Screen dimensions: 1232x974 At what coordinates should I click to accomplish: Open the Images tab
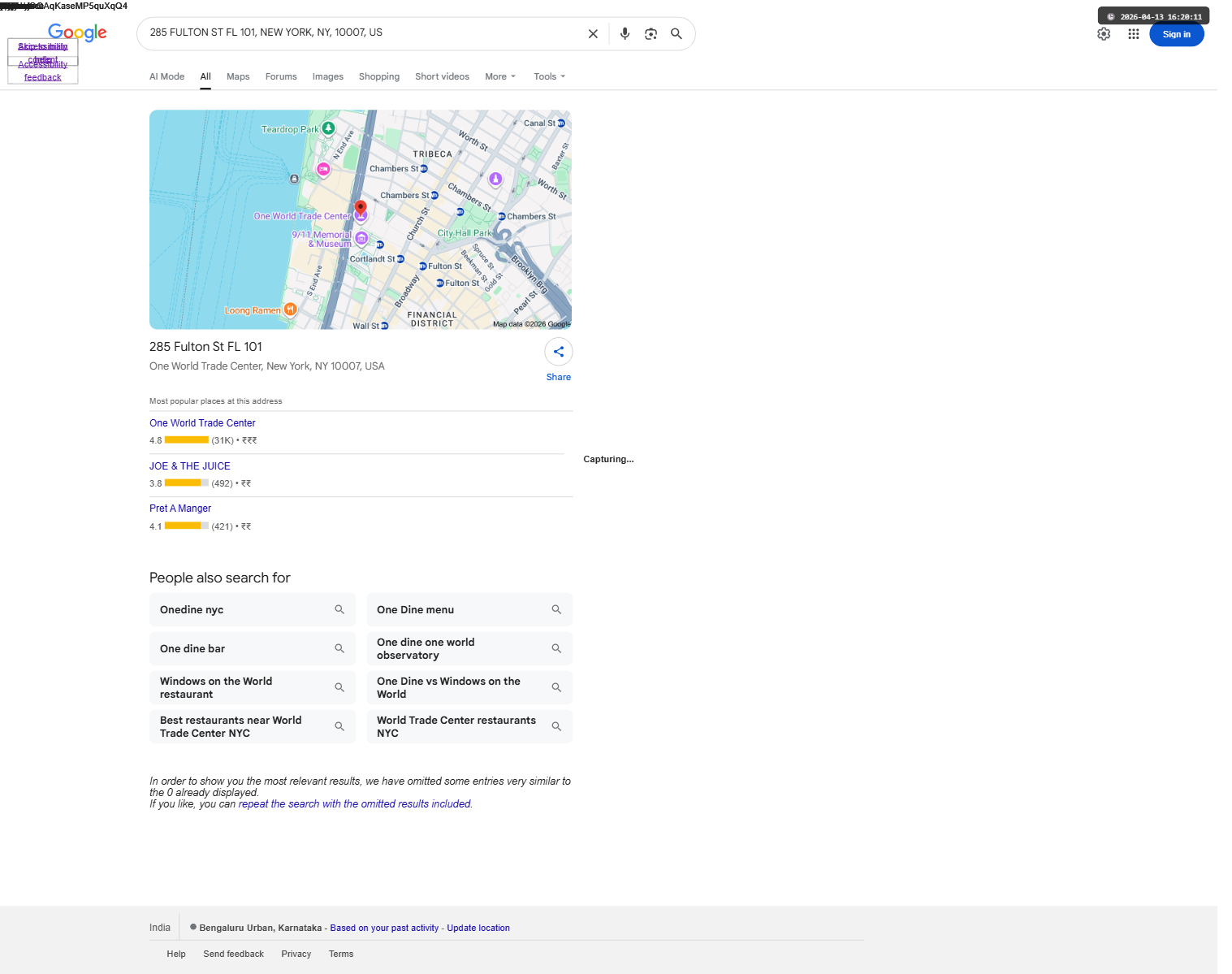coord(328,76)
